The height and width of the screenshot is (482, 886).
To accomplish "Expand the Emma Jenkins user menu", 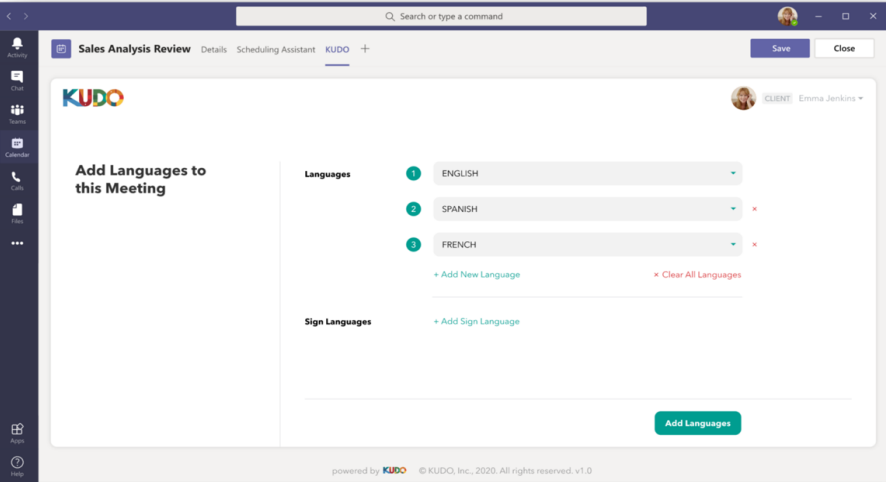I will tap(831, 98).
